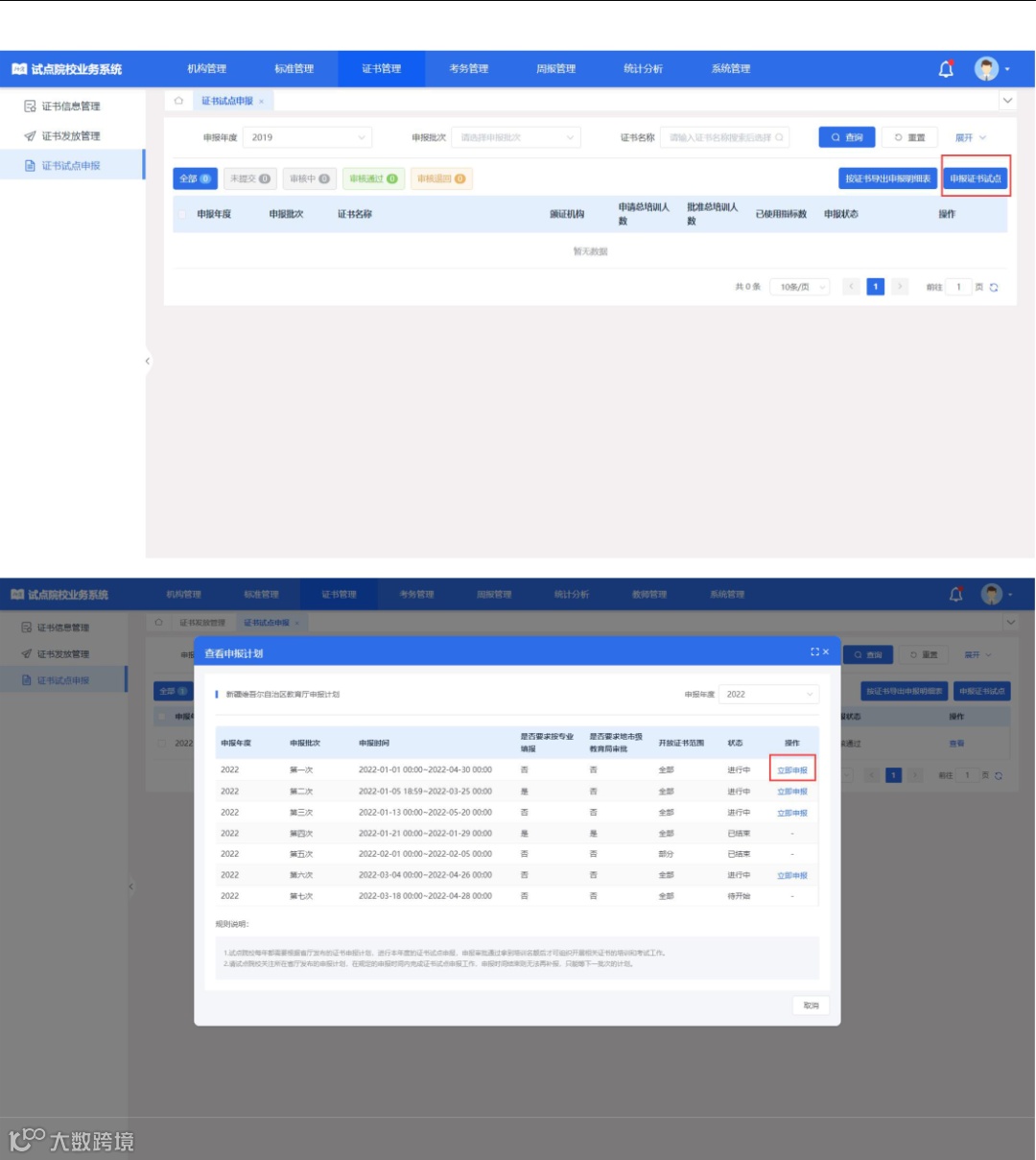Viewport: 1036px width, 1160px height.
Task: Open the 申报年度 2022 dropdown in the dialog
Action: tap(769, 695)
